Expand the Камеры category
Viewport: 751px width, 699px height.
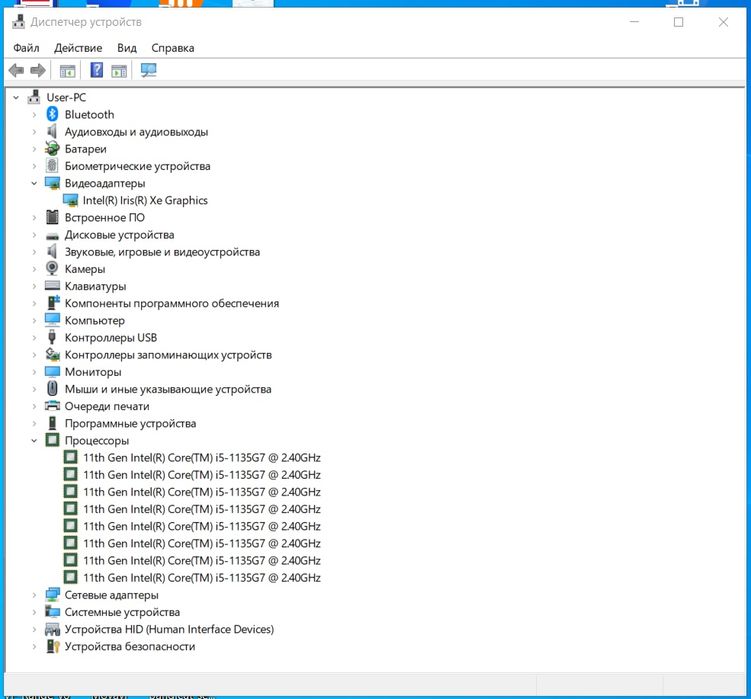34,269
